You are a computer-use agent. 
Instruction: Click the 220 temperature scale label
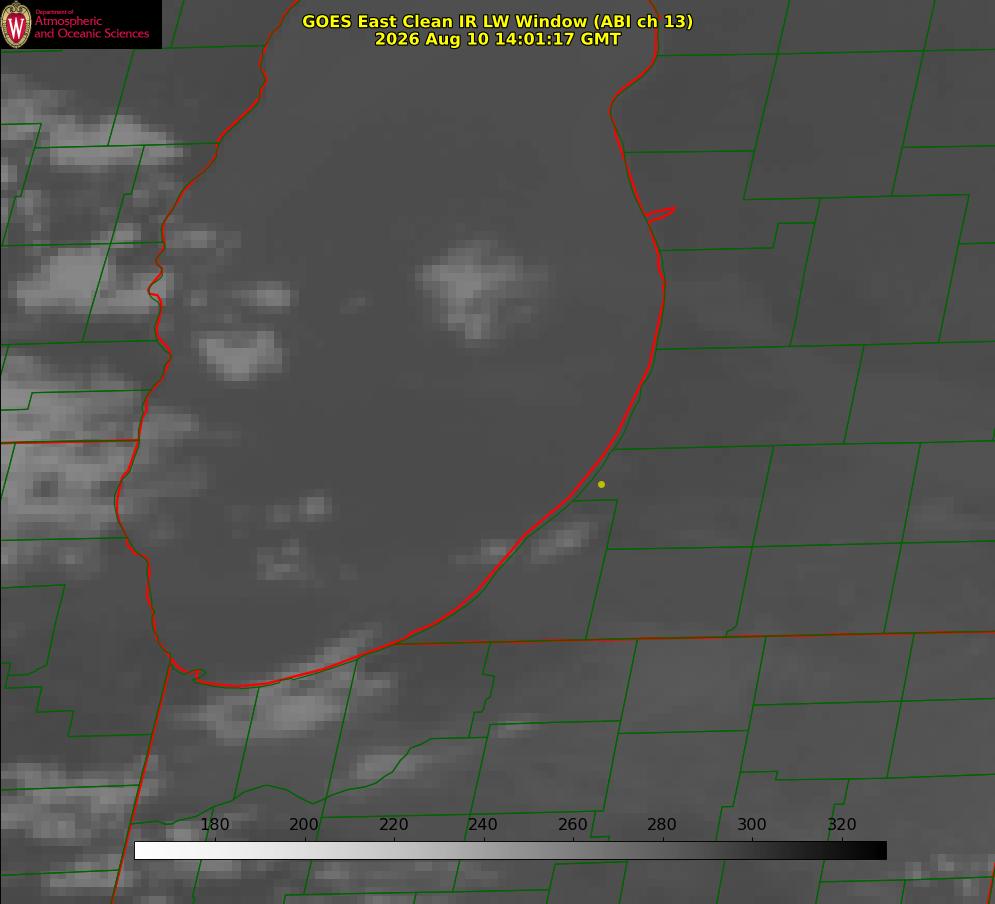(393, 824)
